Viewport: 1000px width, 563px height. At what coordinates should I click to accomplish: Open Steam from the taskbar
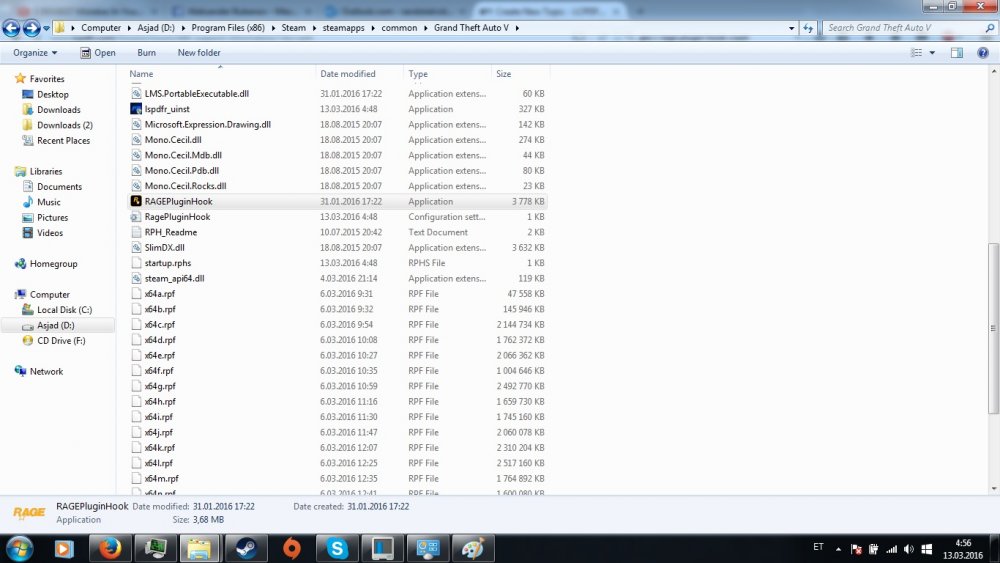point(246,548)
